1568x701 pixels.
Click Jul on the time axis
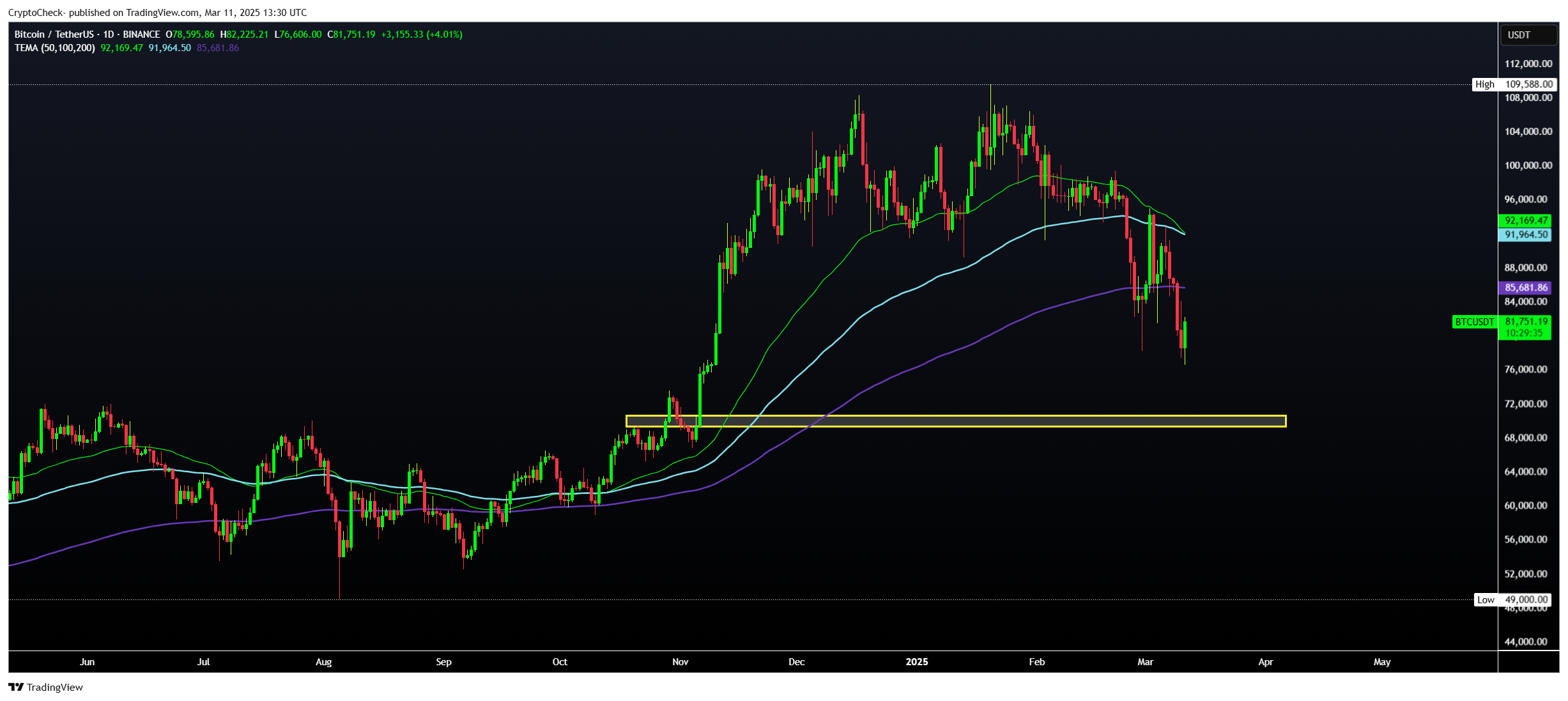(203, 662)
